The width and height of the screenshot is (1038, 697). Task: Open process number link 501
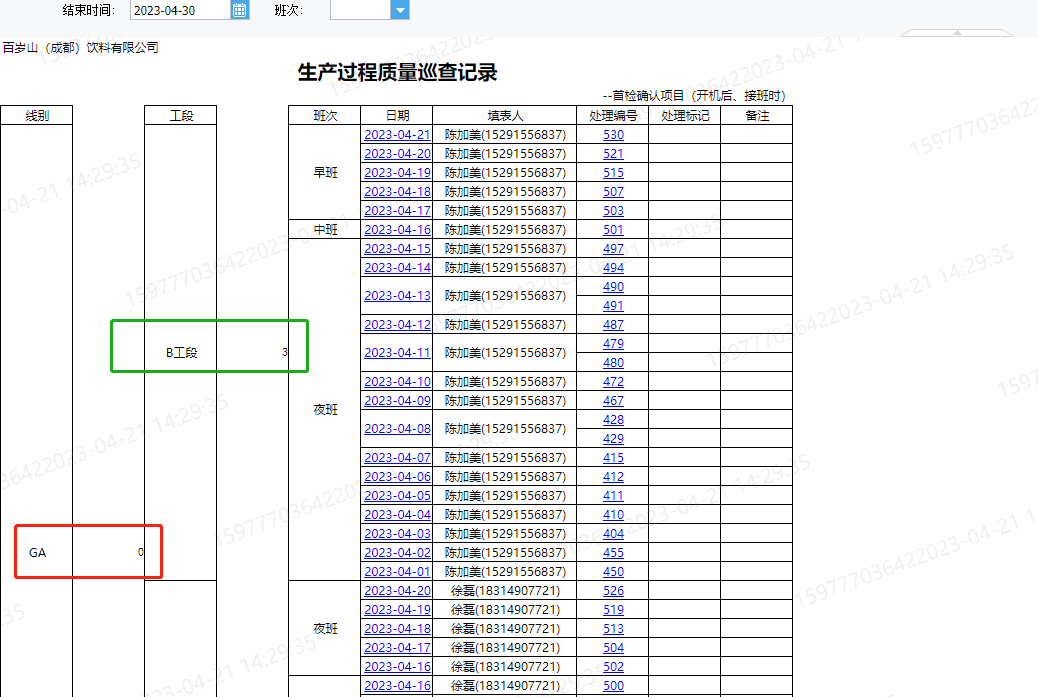(x=613, y=230)
